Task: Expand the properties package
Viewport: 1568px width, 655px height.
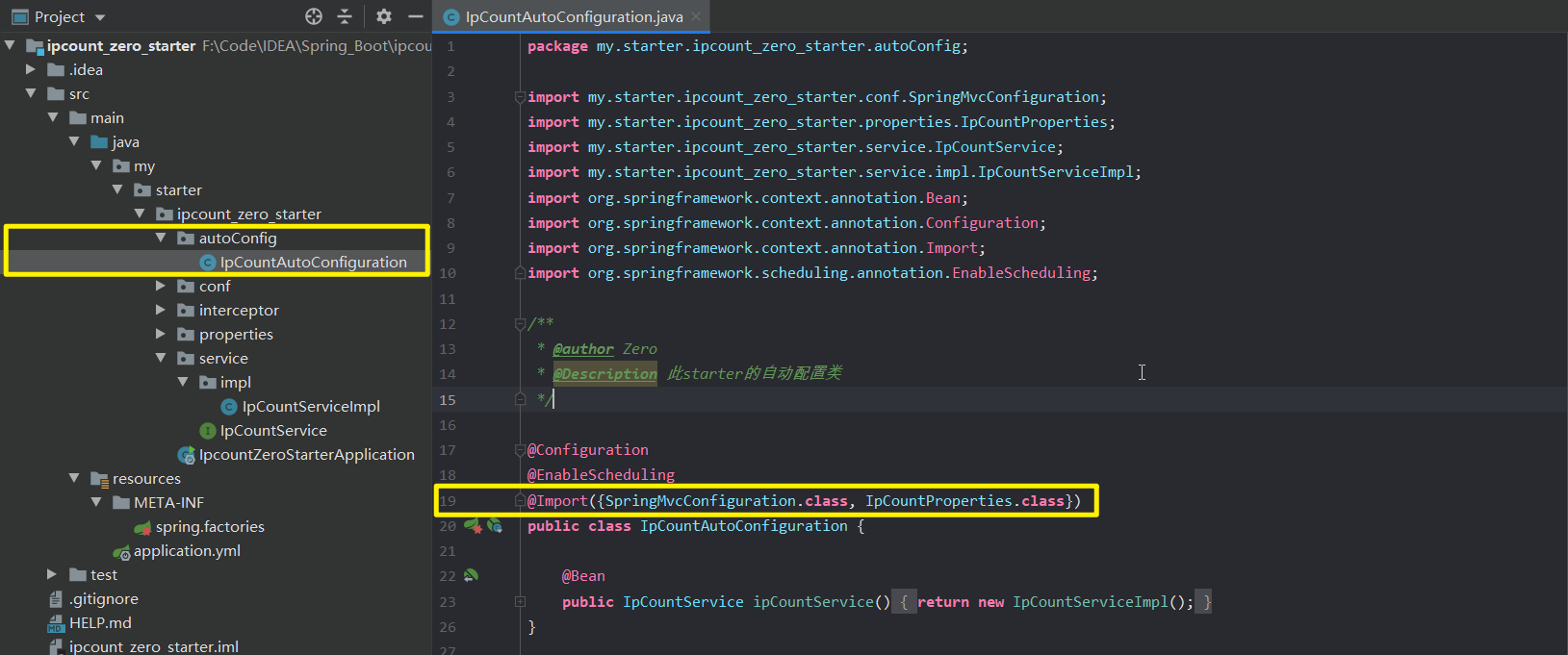Action: (161, 334)
